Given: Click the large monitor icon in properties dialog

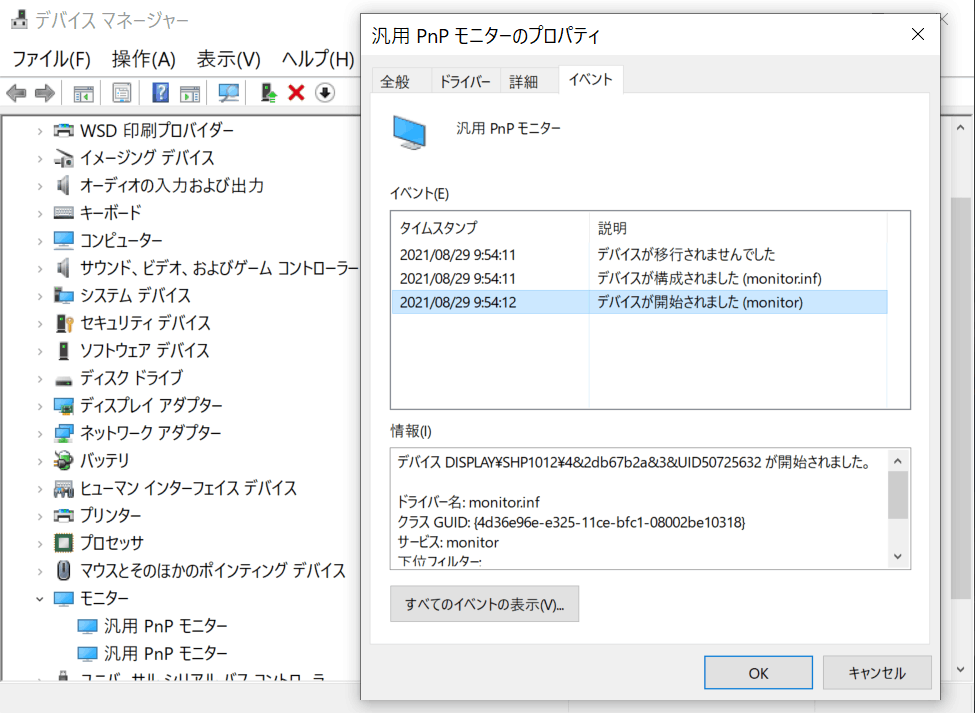Looking at the screenshot, I should point(409,132).
